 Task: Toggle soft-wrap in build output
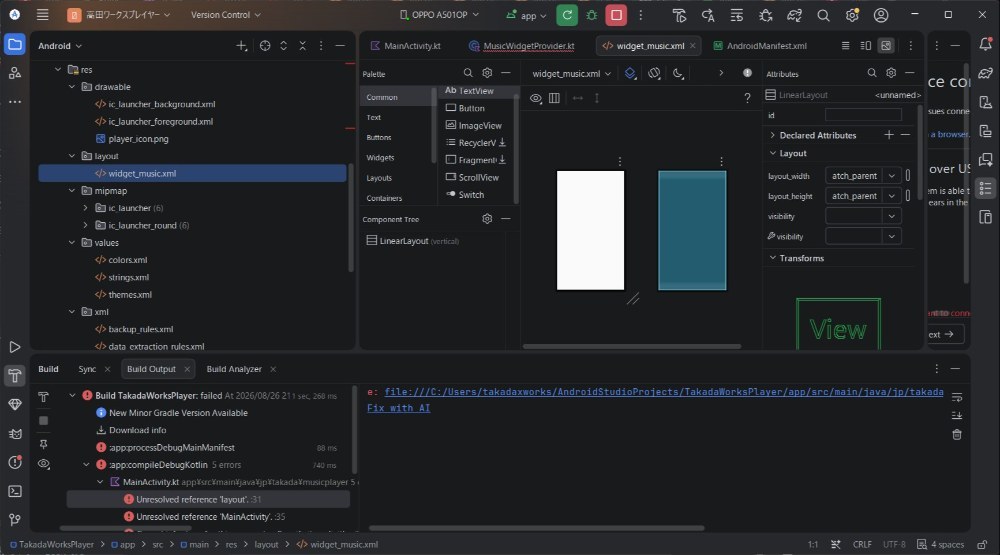click(957, 397)
